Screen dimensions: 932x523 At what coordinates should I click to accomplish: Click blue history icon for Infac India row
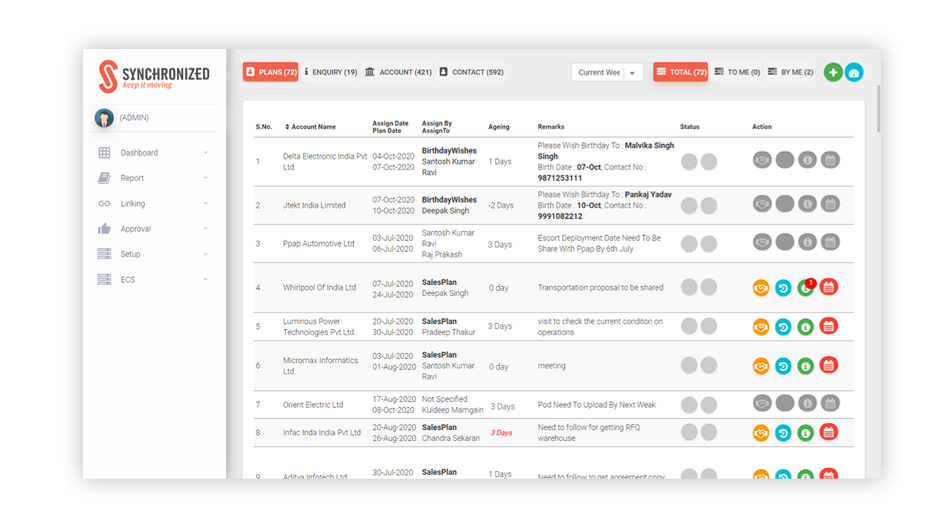click(x=783, y=433)
